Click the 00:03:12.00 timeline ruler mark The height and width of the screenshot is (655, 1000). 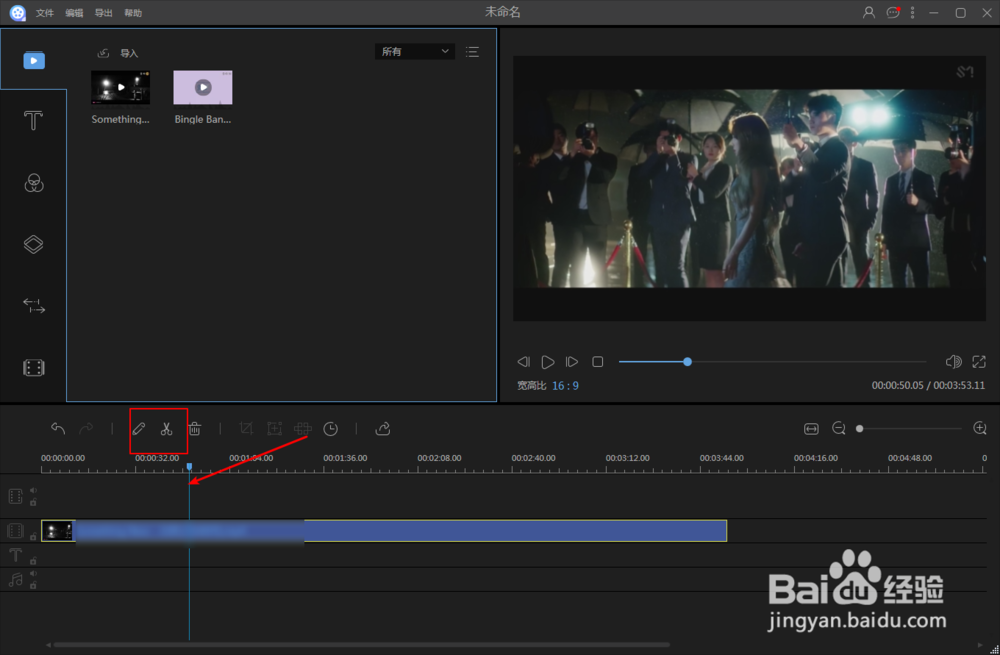point(628,458)
